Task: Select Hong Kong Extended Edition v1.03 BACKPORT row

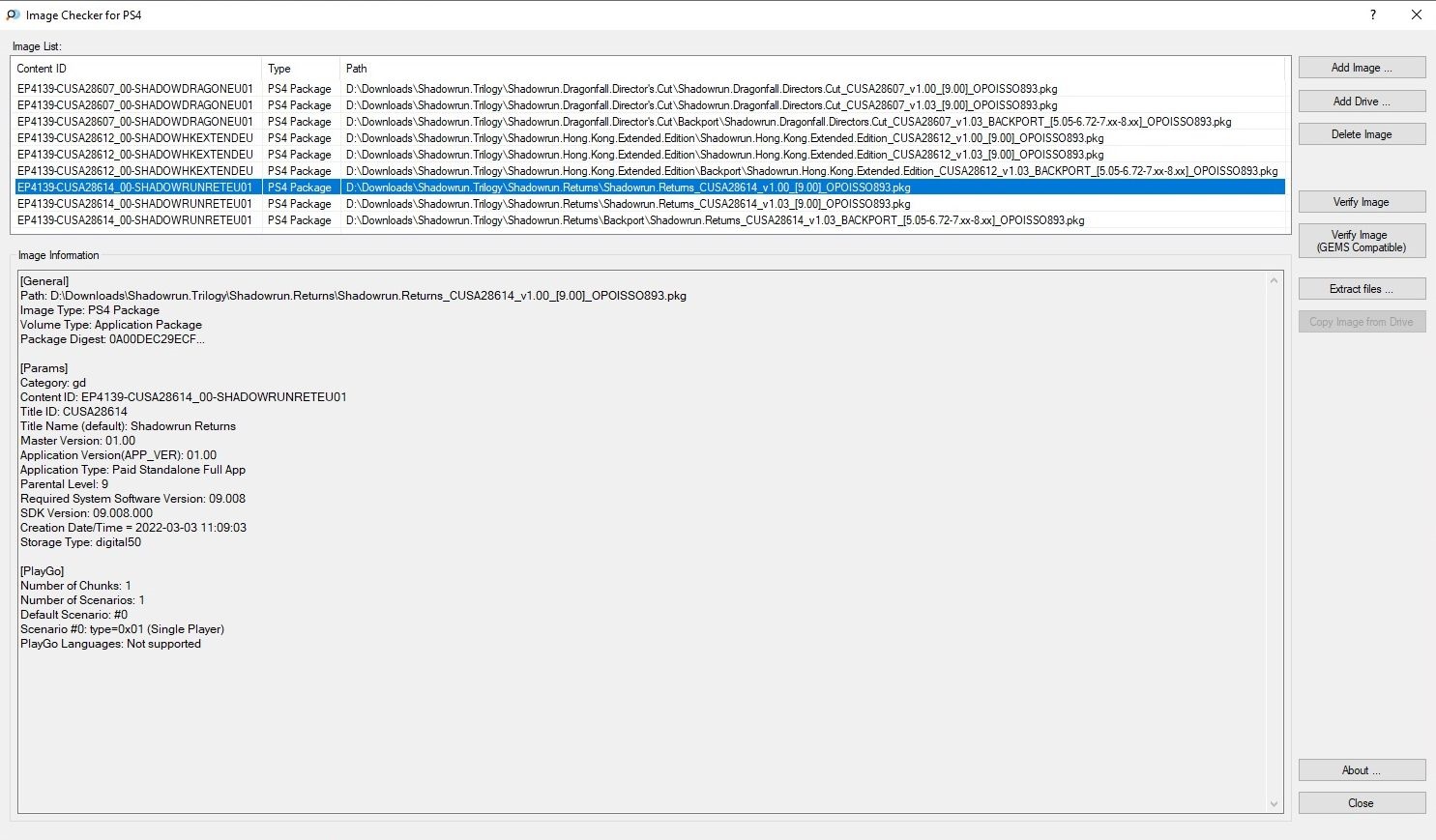Action: click(650, 171)
